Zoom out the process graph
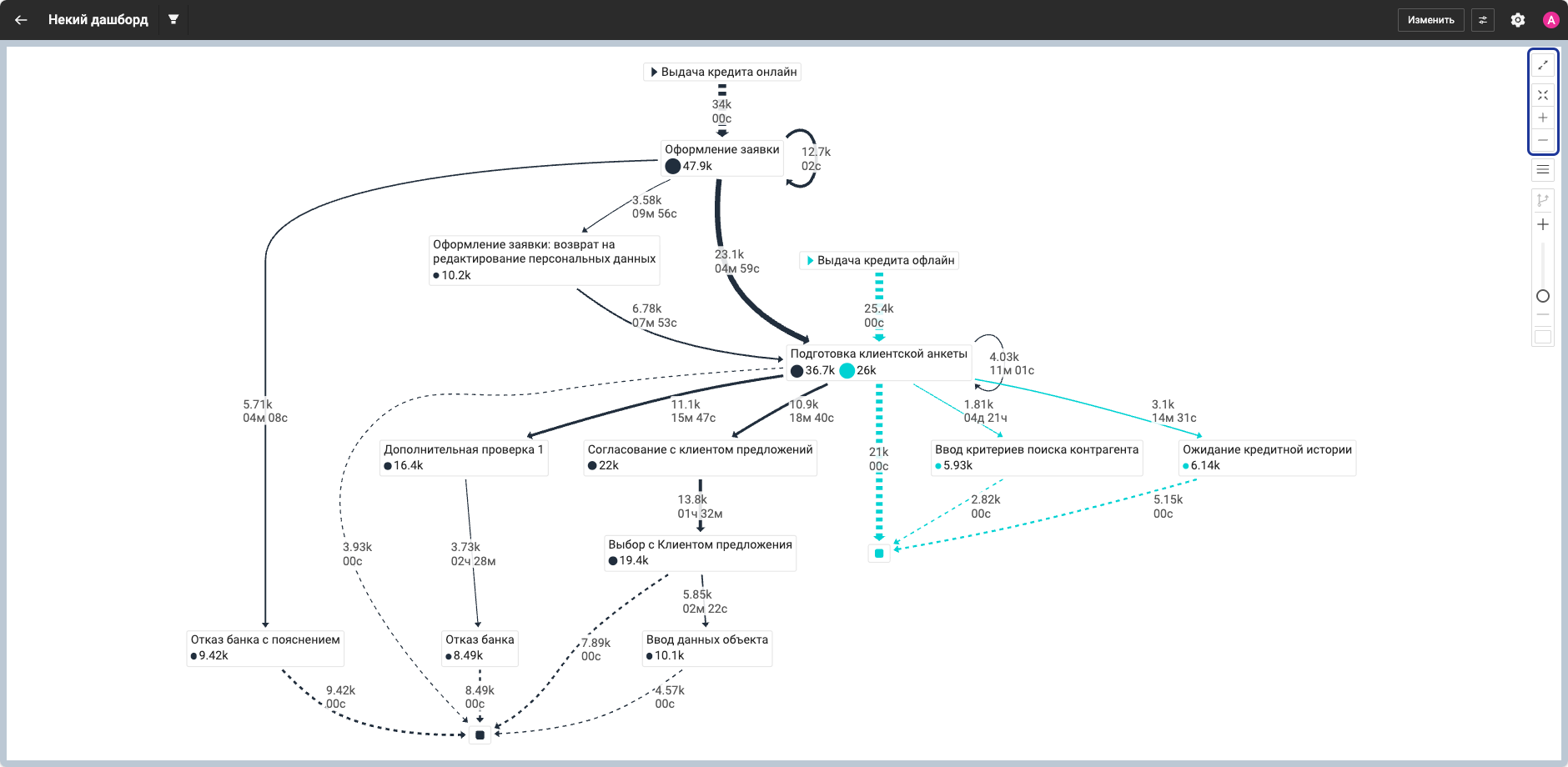 coord(1543,140)
